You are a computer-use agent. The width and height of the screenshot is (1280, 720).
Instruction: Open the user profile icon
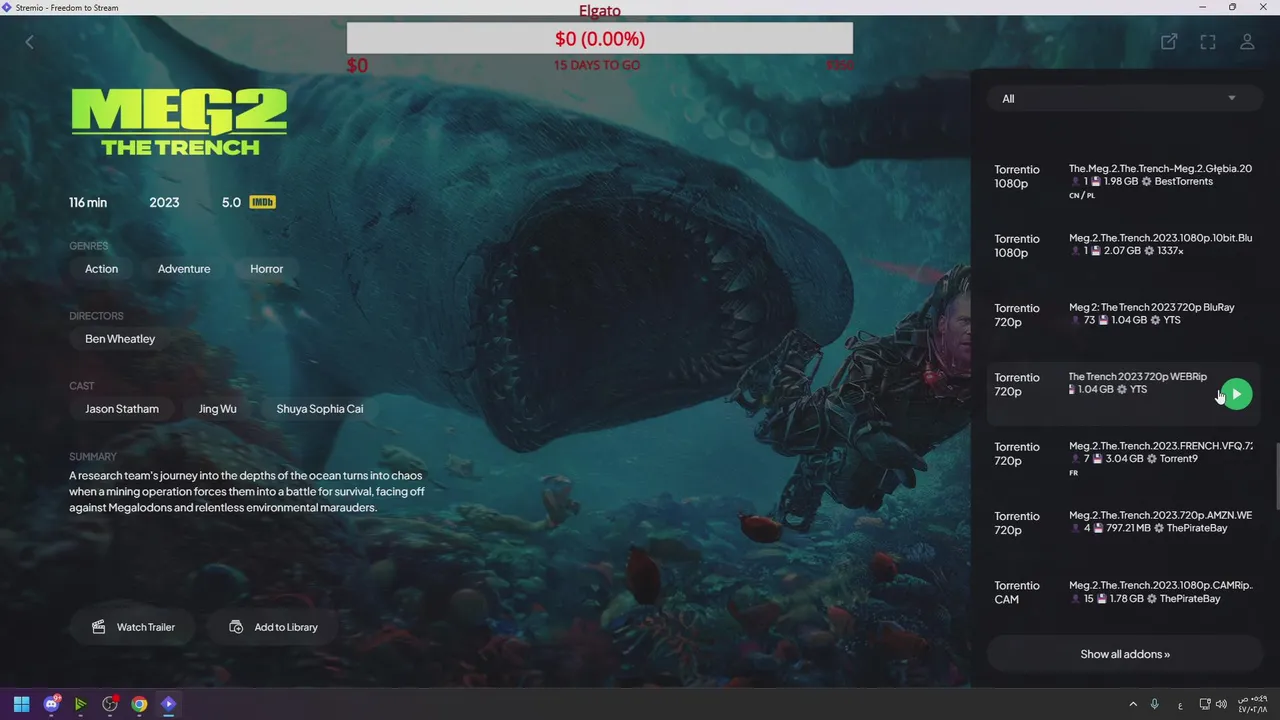click(x=1247, y=42)
